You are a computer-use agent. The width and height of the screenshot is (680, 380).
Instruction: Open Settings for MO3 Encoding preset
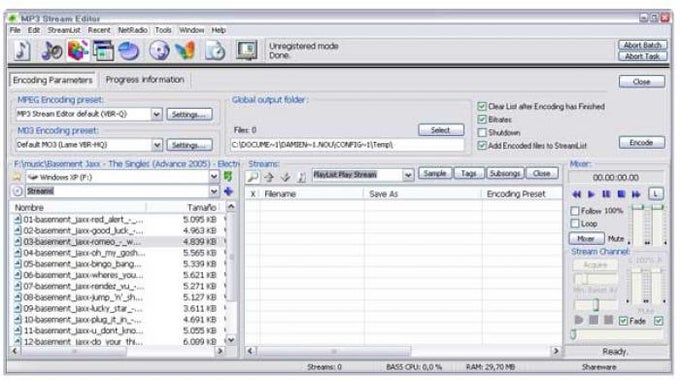coord(189,145)
